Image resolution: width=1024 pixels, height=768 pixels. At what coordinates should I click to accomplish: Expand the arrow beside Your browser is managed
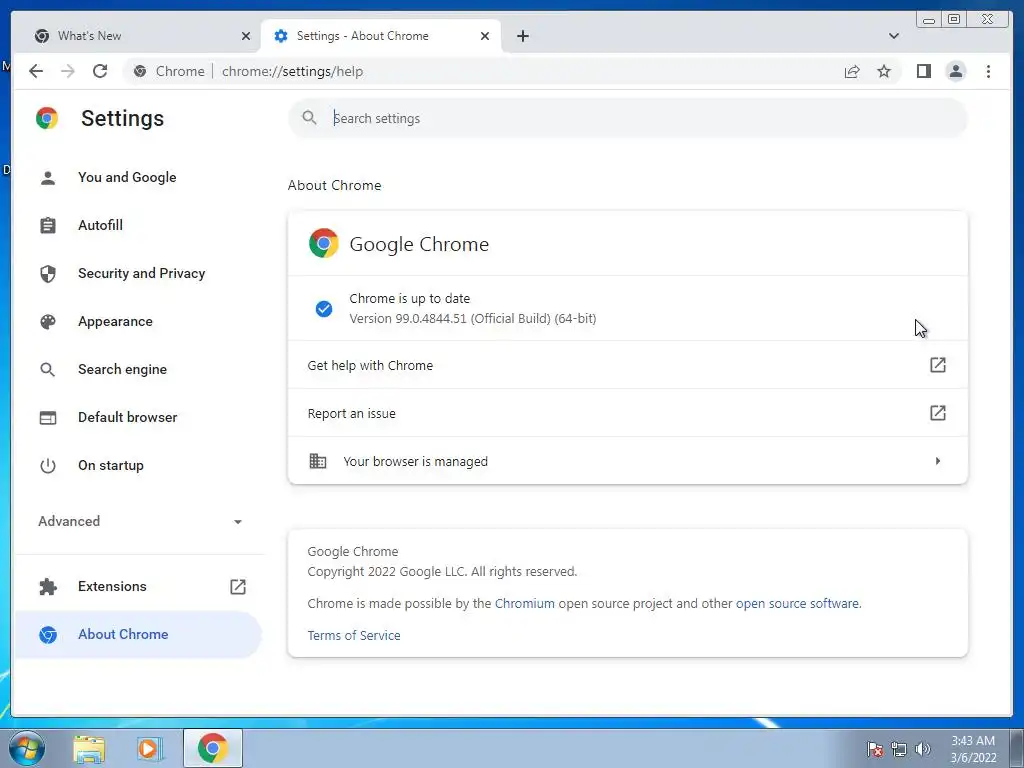[938, 461]
